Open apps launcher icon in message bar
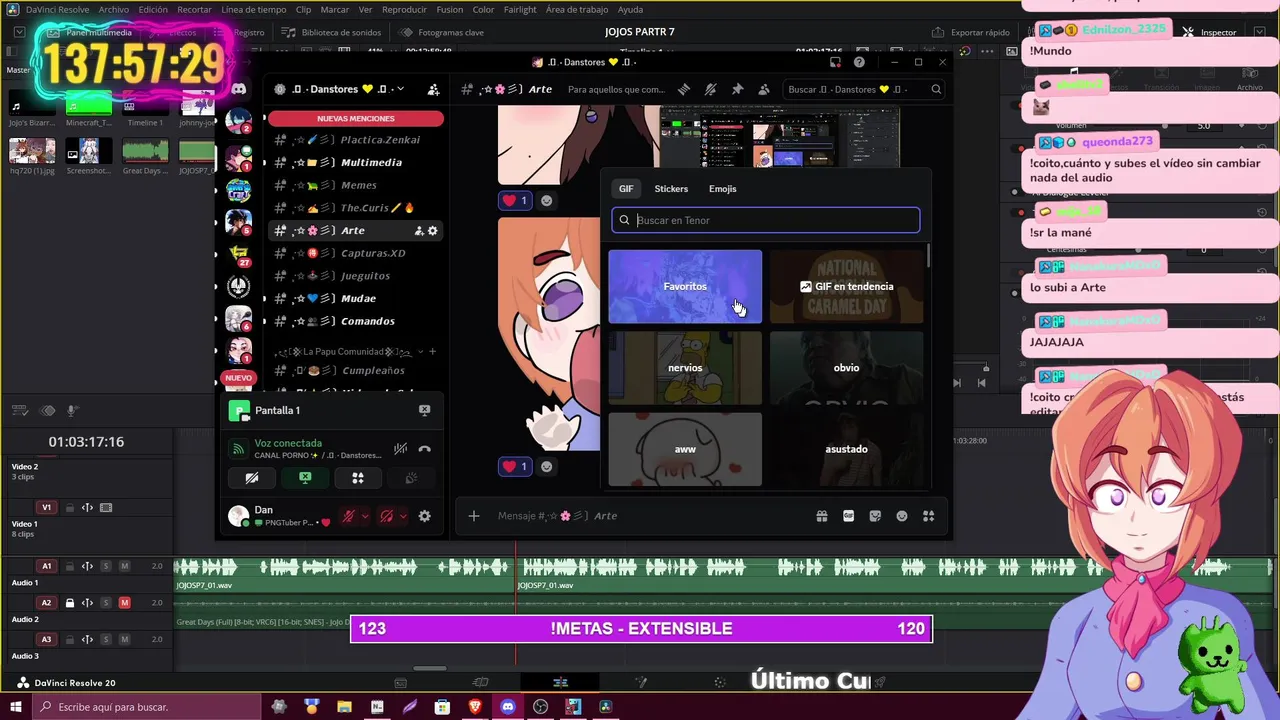Screen dimensions: 1280x720 pyautogui.click(x=929, y=516)
